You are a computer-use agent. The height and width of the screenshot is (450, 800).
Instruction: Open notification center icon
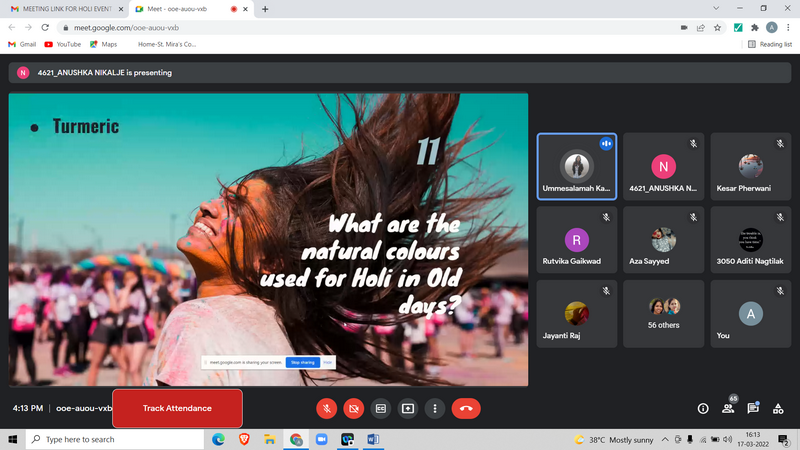(784, 439)
